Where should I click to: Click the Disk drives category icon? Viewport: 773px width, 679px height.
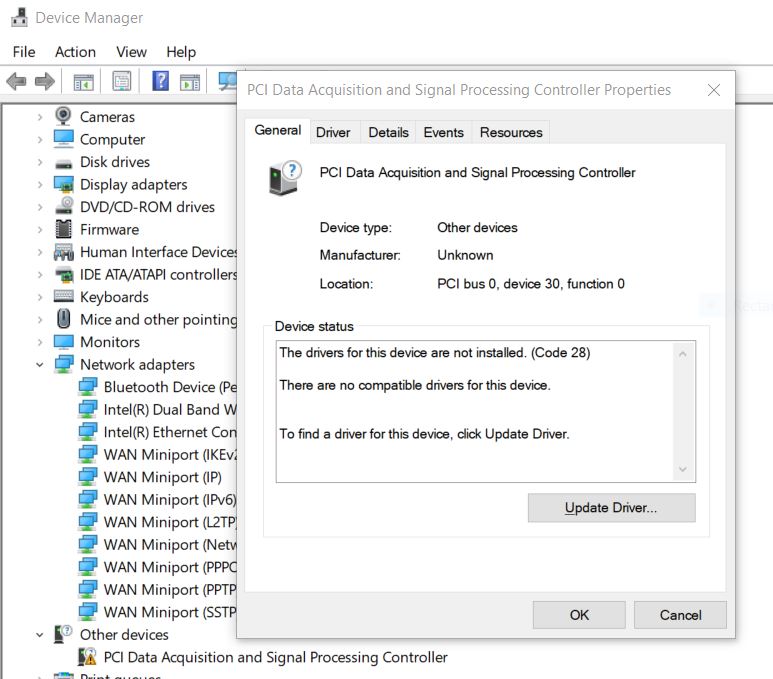64,164
